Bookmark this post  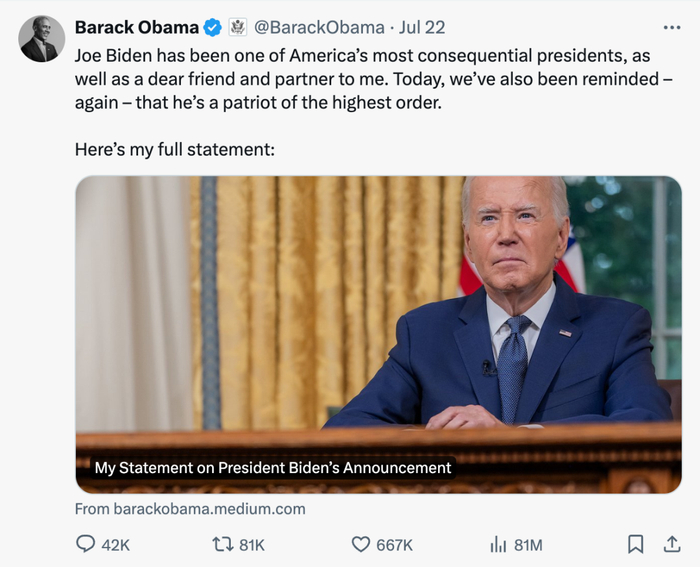635,544
